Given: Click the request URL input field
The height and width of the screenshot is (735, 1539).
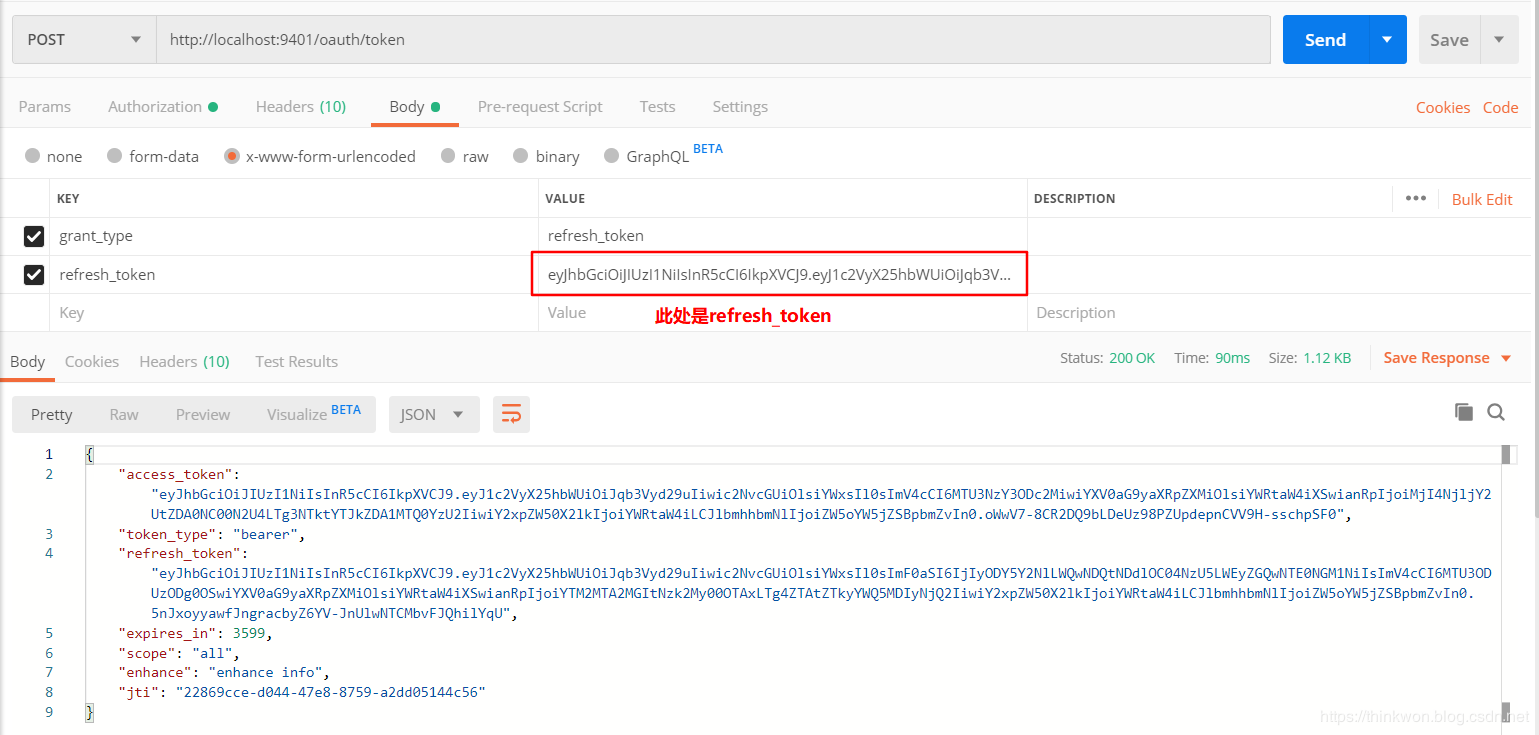Looking at the screenshot, I should (700, 39).
